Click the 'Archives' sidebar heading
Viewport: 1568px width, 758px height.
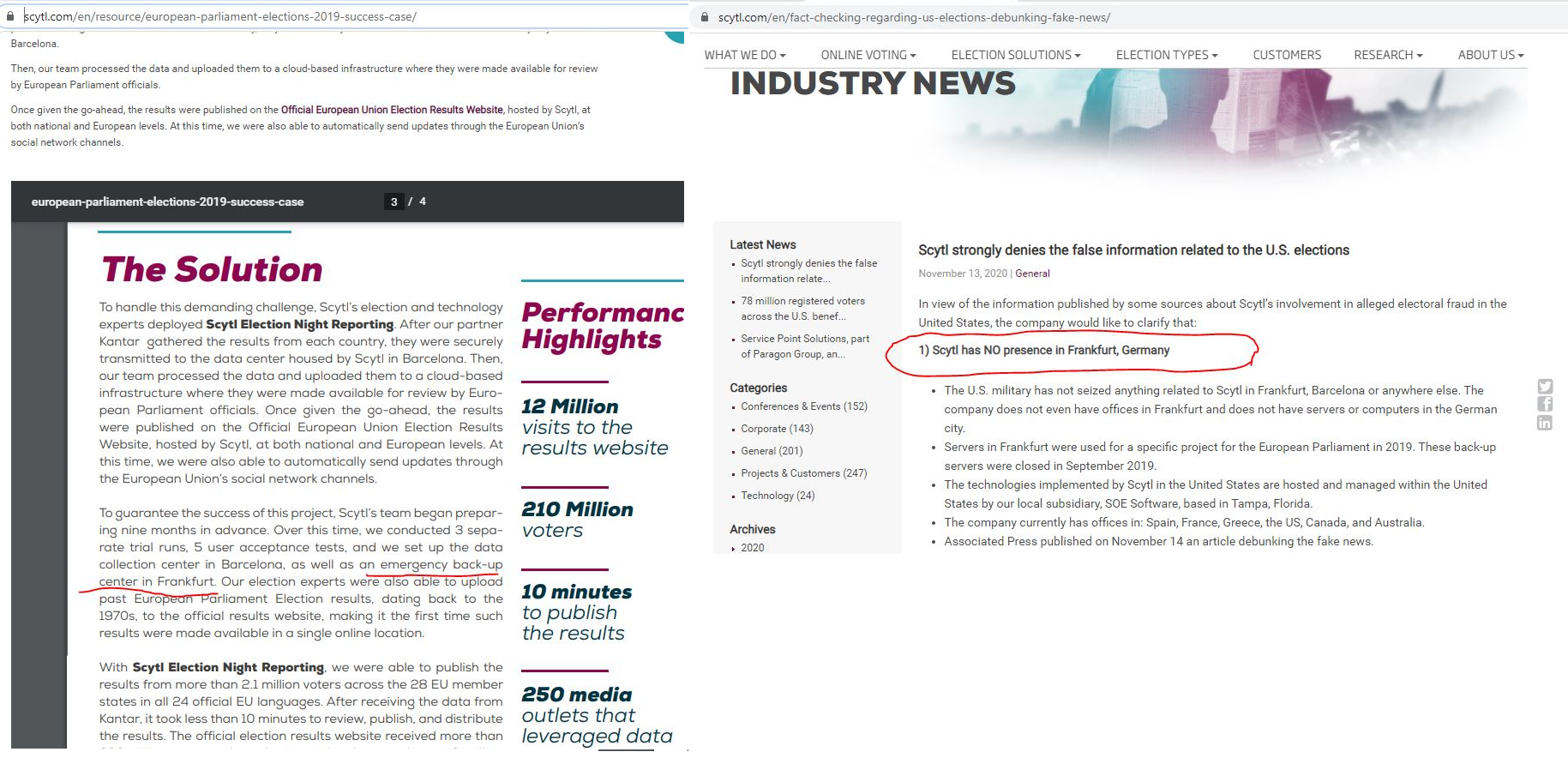point(752,530)
